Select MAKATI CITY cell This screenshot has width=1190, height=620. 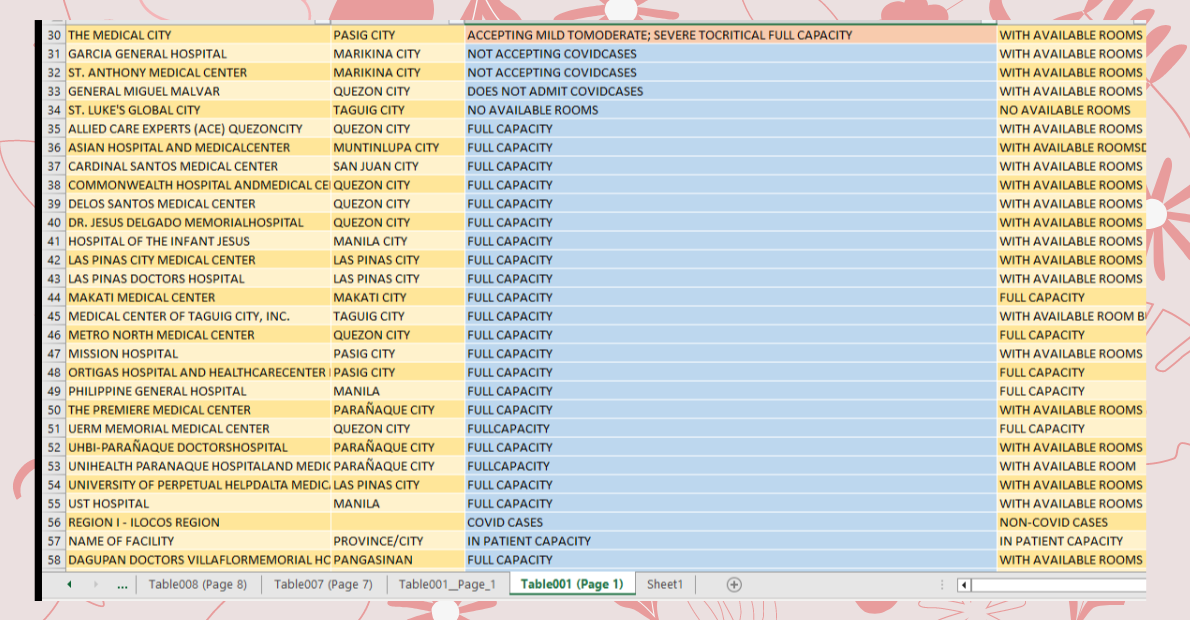click(398, 297)
